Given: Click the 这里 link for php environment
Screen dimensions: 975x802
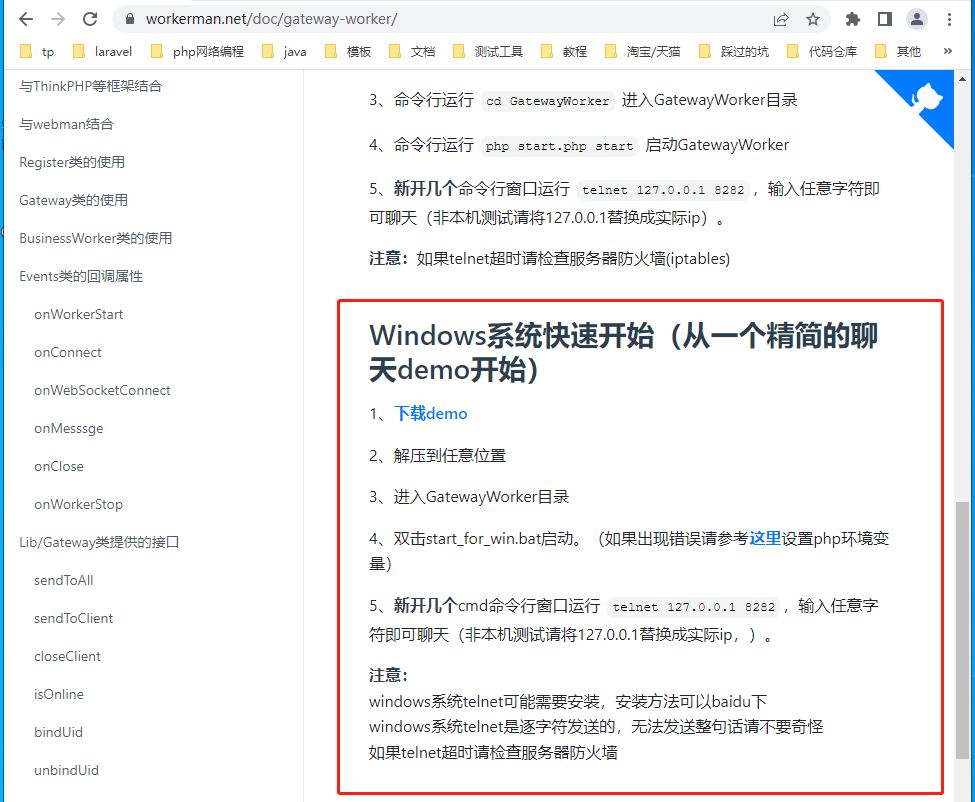Looking at the screenshot, I should pos(765,538).
